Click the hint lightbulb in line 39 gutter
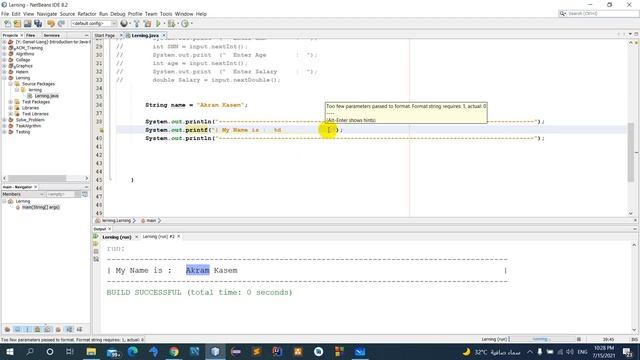Screen dimensions: 640x360 coord(101,130)
